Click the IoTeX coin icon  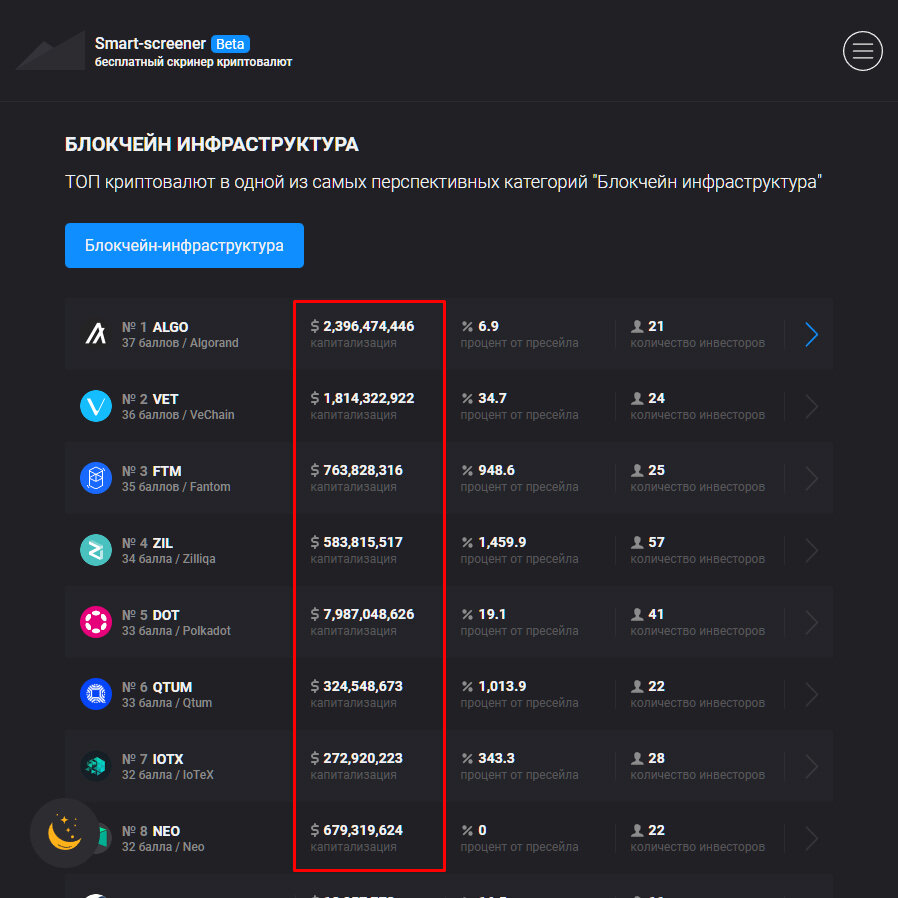tap(96, 766)
